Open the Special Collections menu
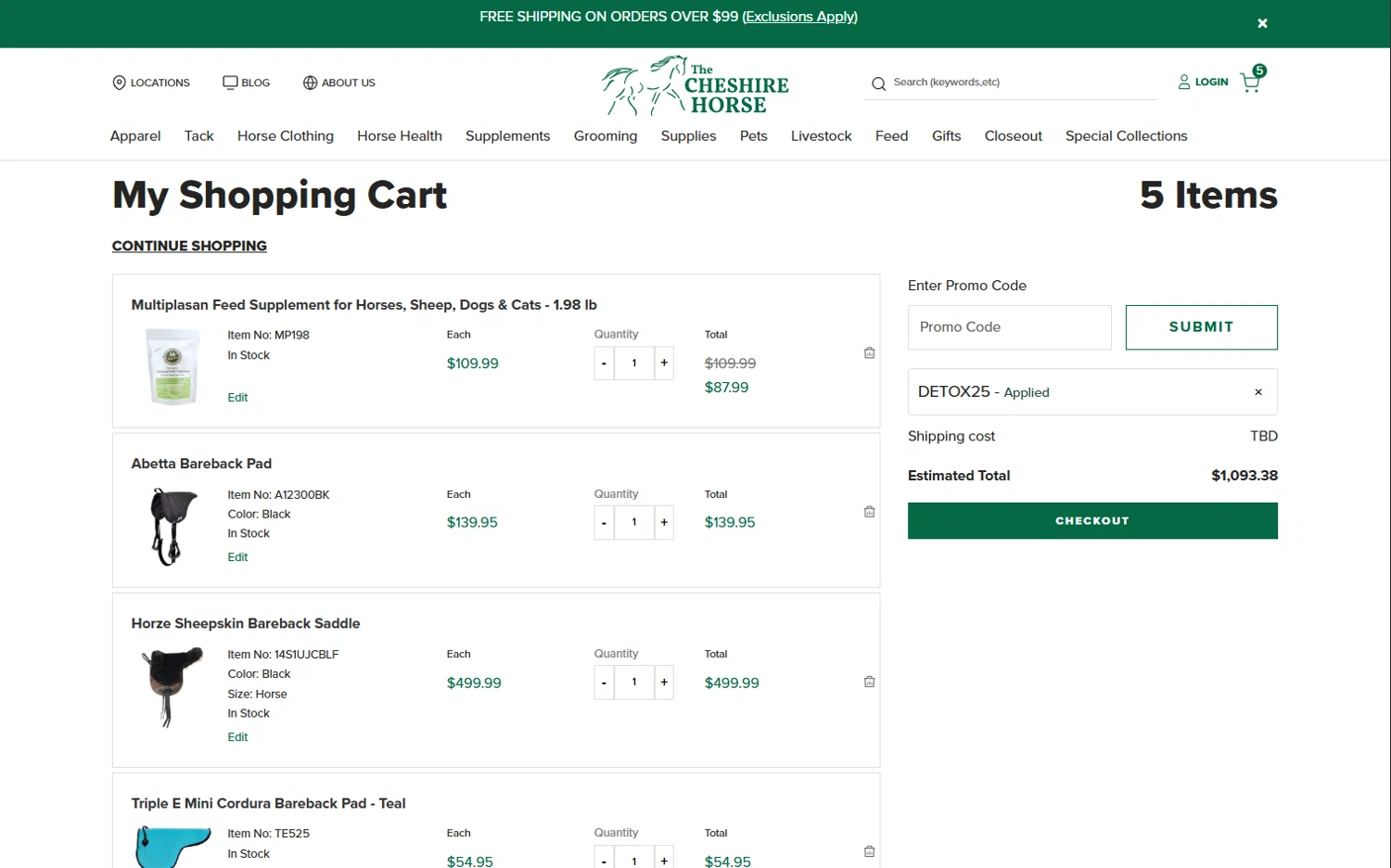The height and width of the screenshot is (868, 1391). [1126, 135]
